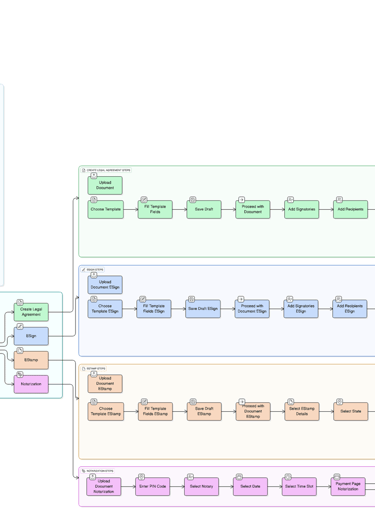Image resolution: width=375 pixels, height=531 pixels.
Task: Select the Enter PIN Code node
Action: point(152,487)
